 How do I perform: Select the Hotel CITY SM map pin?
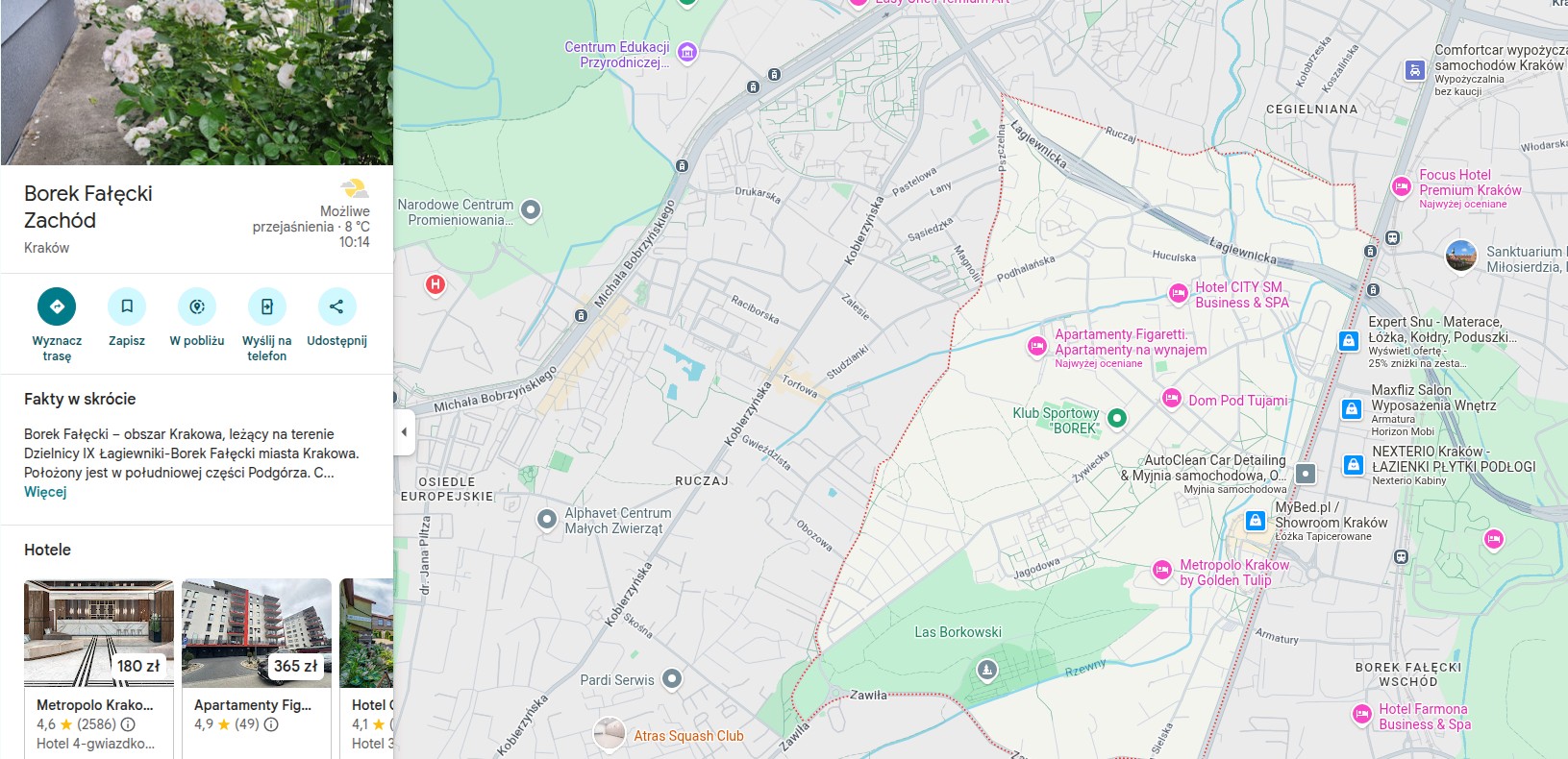click(x=1179, y=293)
